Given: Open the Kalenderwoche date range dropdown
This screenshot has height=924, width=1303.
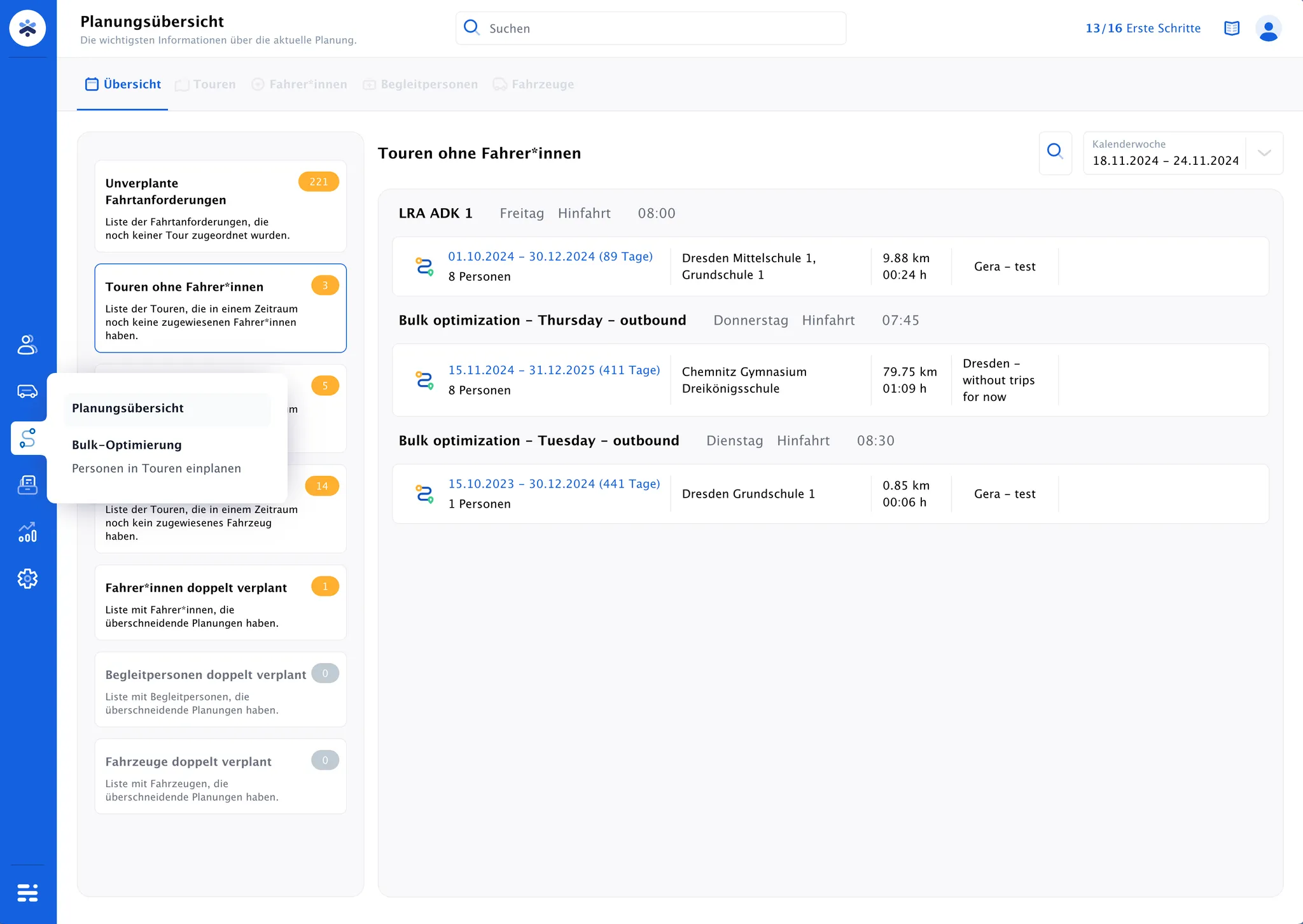Looking at the screenshot, I should [1183, 153].
